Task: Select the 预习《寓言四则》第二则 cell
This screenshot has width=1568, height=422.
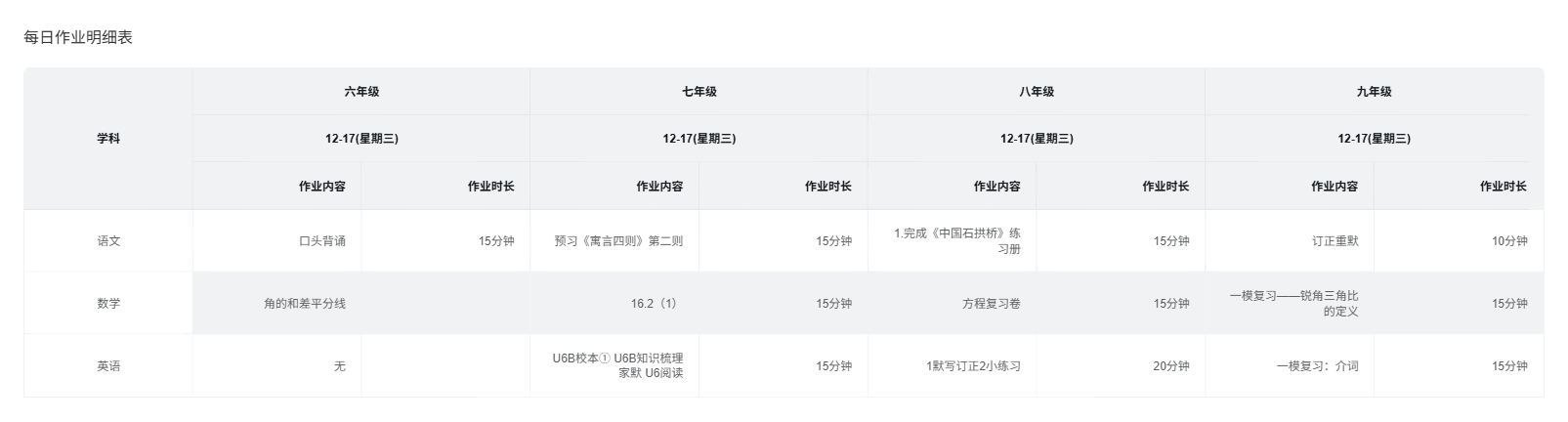Action: pyautogui.click(x=618, y=241)
